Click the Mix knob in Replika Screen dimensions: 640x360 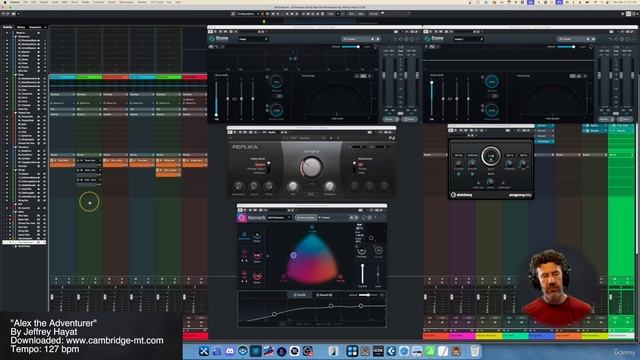coord(293,187)
